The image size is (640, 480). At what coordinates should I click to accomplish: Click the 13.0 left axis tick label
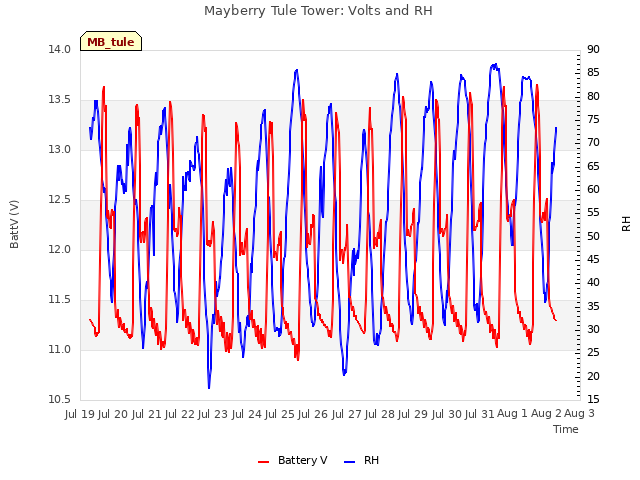pyautogui.click(x=59, y=150)
